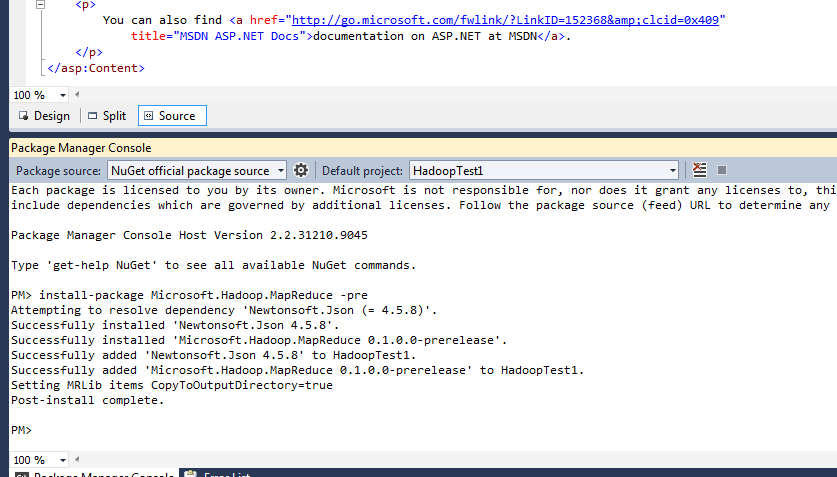Image resolution: width=837 pixels, height=477 pixels.
Task: Open the editor zoom level dropdown
Action: pyautogui.click(x=63, y=95)
